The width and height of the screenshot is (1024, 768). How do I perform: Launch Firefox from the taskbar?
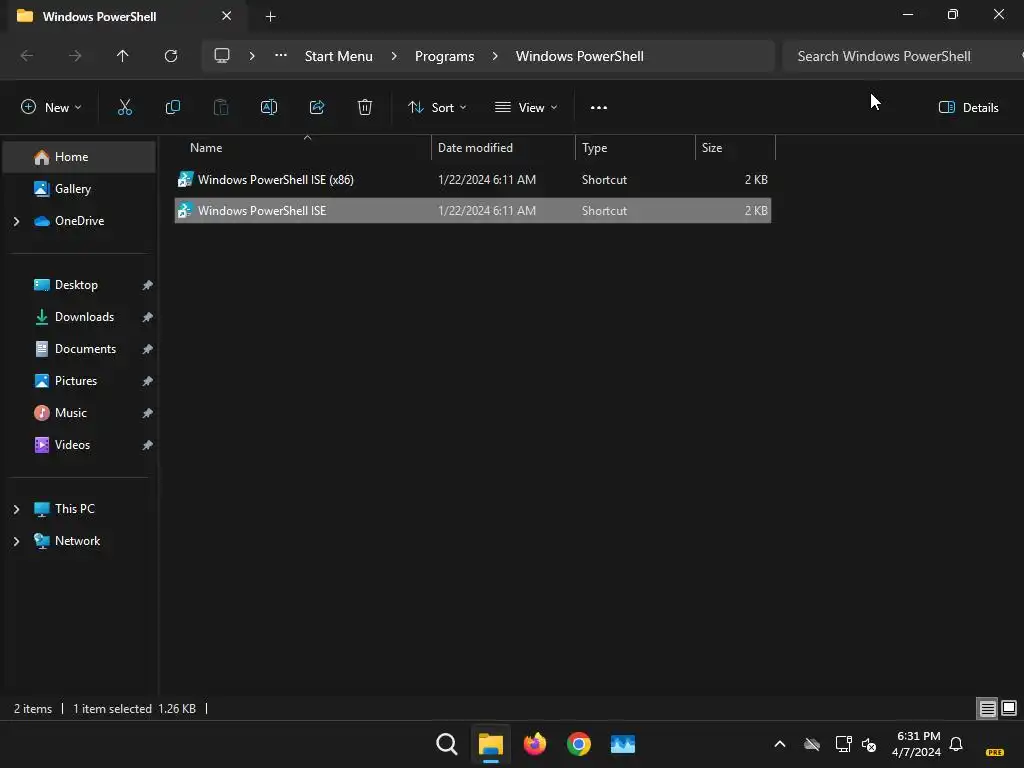[x=535, y=744]
